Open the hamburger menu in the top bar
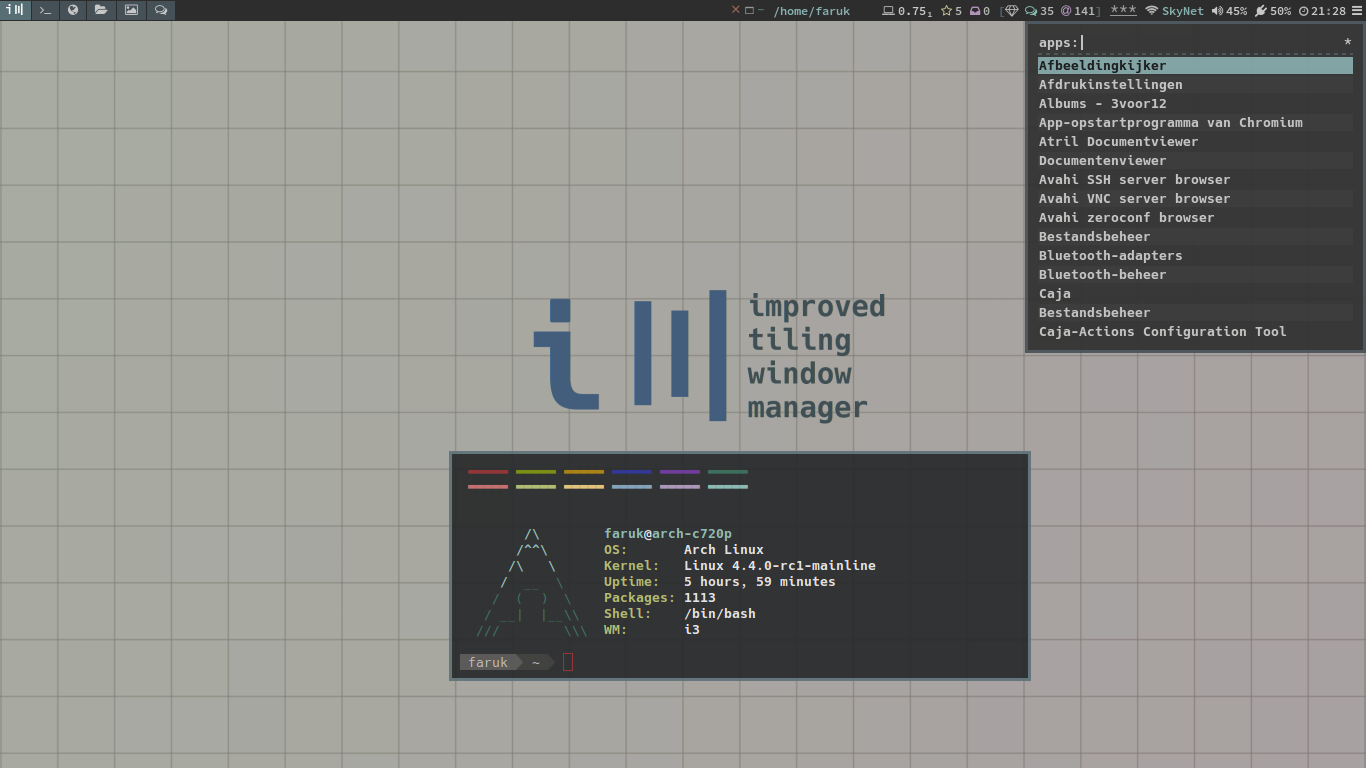Image resolution: width=1366 pixels, height=768 pixels. tap(1356, 10)
